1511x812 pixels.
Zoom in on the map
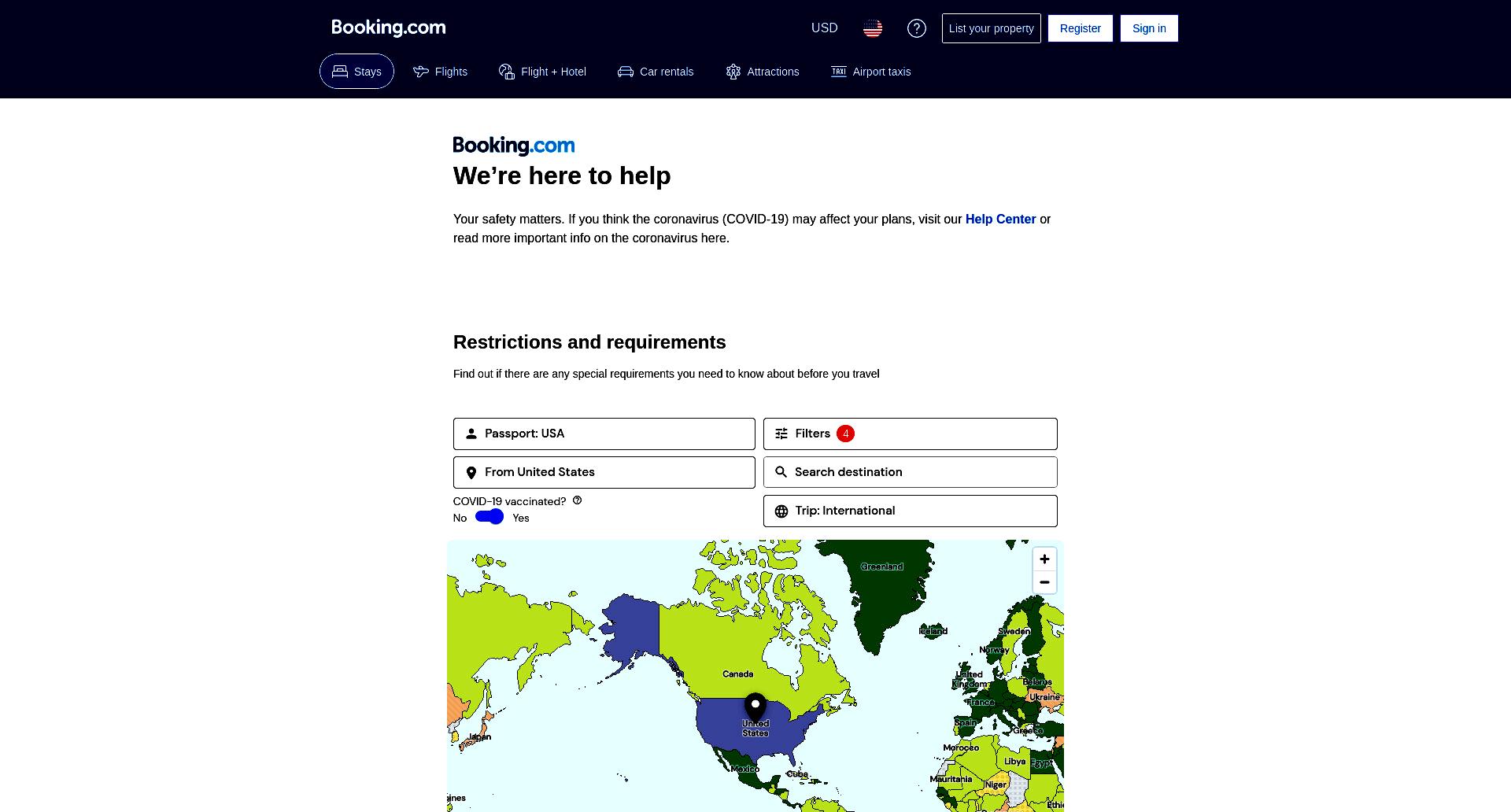point(1044,559)
